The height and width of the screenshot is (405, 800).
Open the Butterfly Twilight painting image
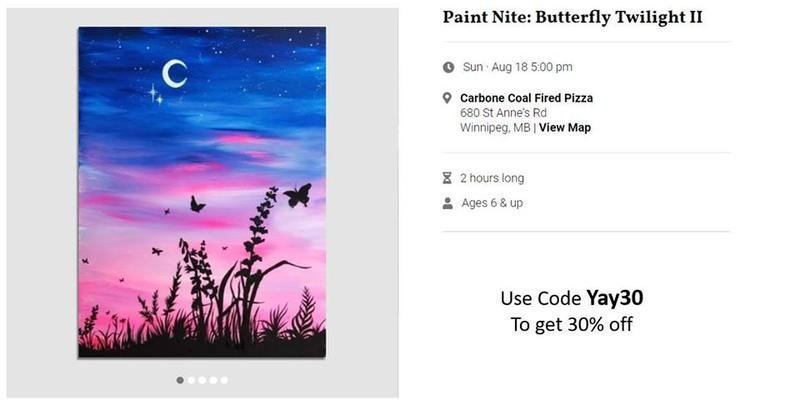202,192
